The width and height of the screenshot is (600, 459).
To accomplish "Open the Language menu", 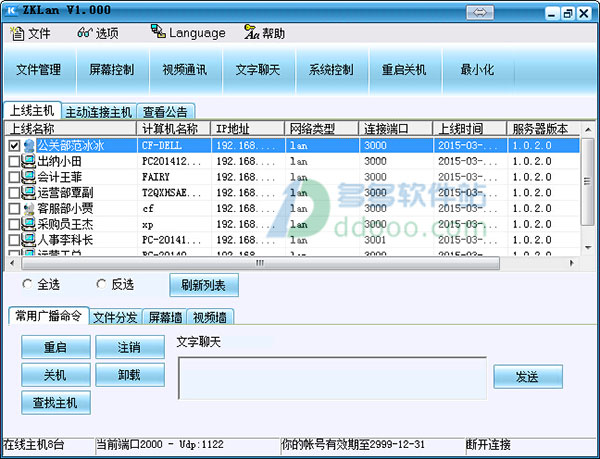I will pyautogui.click(x=188, y=33).
